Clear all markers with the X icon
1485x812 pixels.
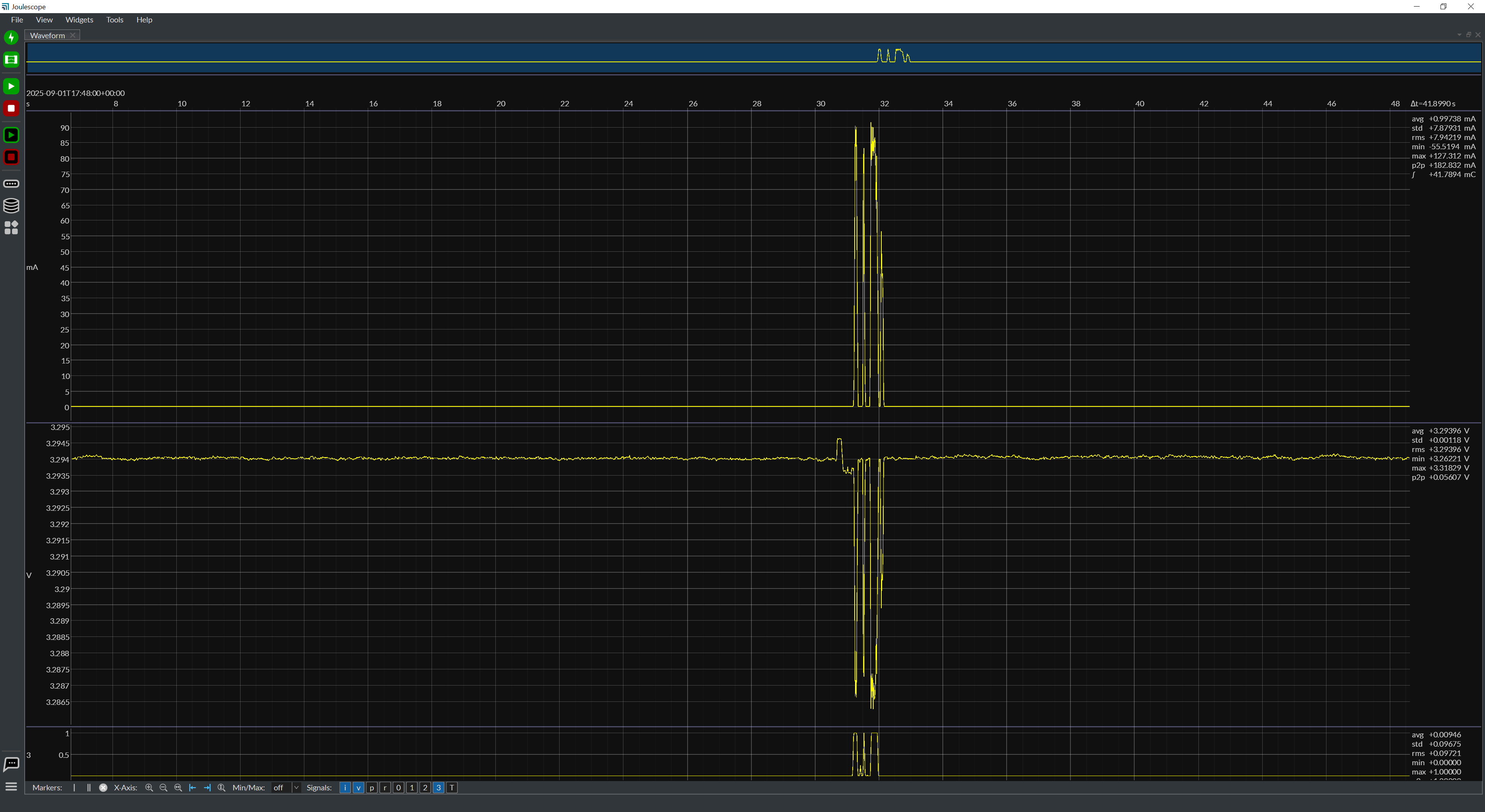(x=103, y=788)
